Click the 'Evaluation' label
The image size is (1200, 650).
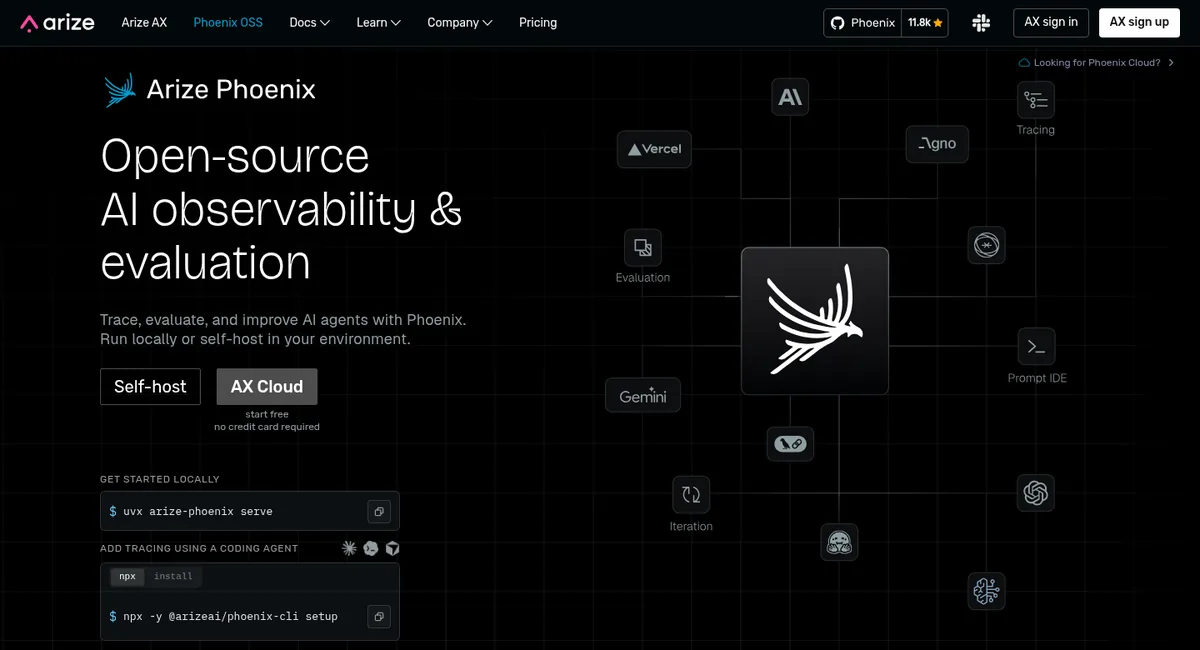point(643,278)
